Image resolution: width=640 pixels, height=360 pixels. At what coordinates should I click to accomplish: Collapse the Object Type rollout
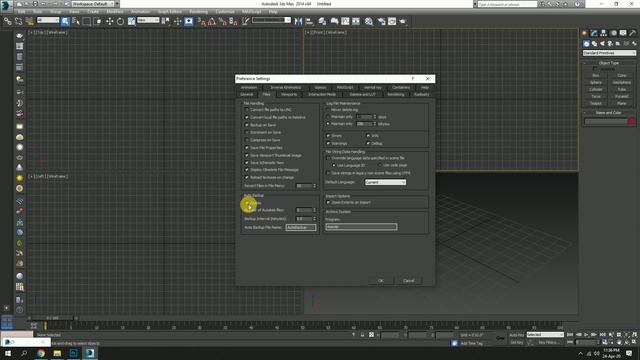pyautogui.click(x=609, y=63)
